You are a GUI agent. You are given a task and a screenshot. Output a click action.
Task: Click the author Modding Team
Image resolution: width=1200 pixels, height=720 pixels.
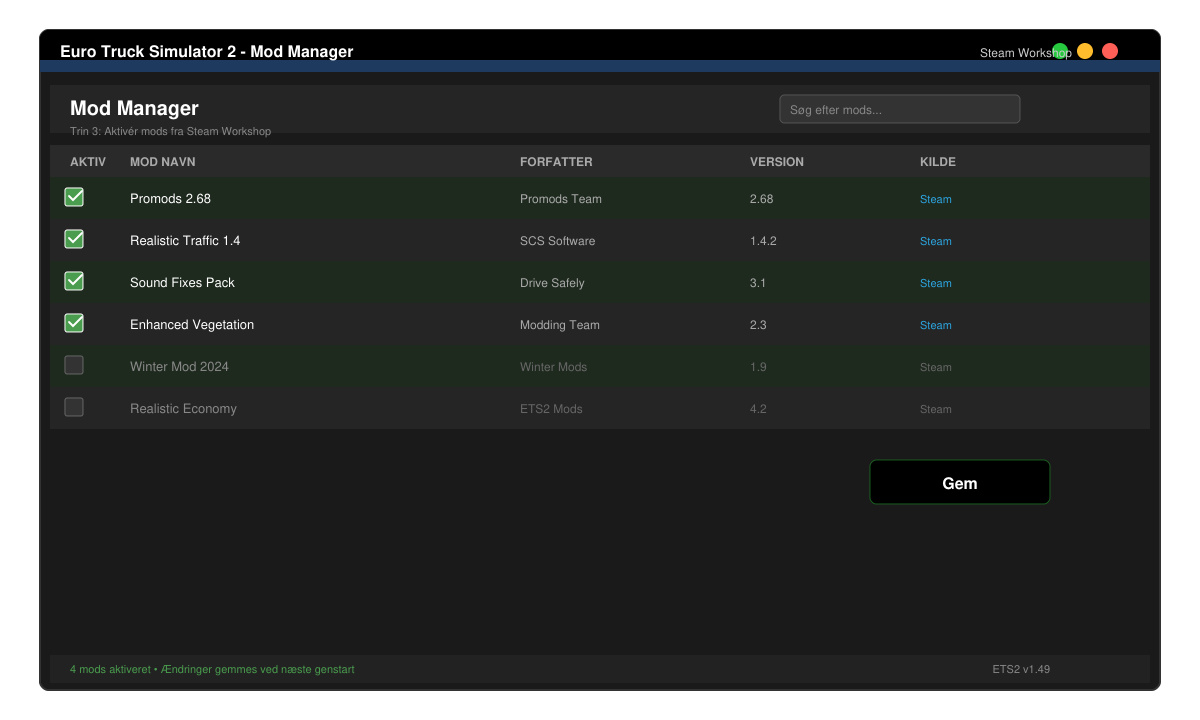click(x=560, y=325)
